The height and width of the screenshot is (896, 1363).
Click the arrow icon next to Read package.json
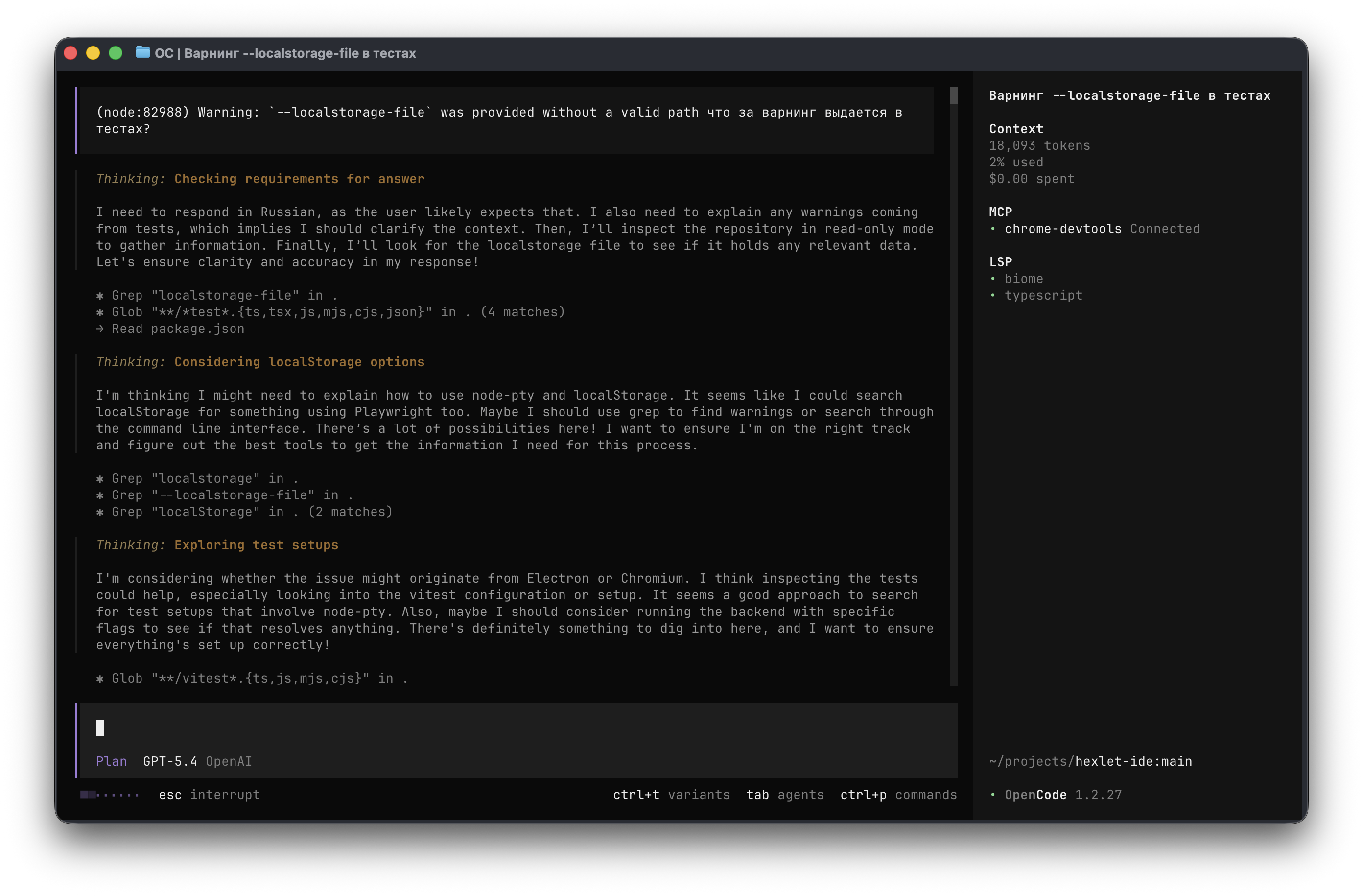coord(101,328)
